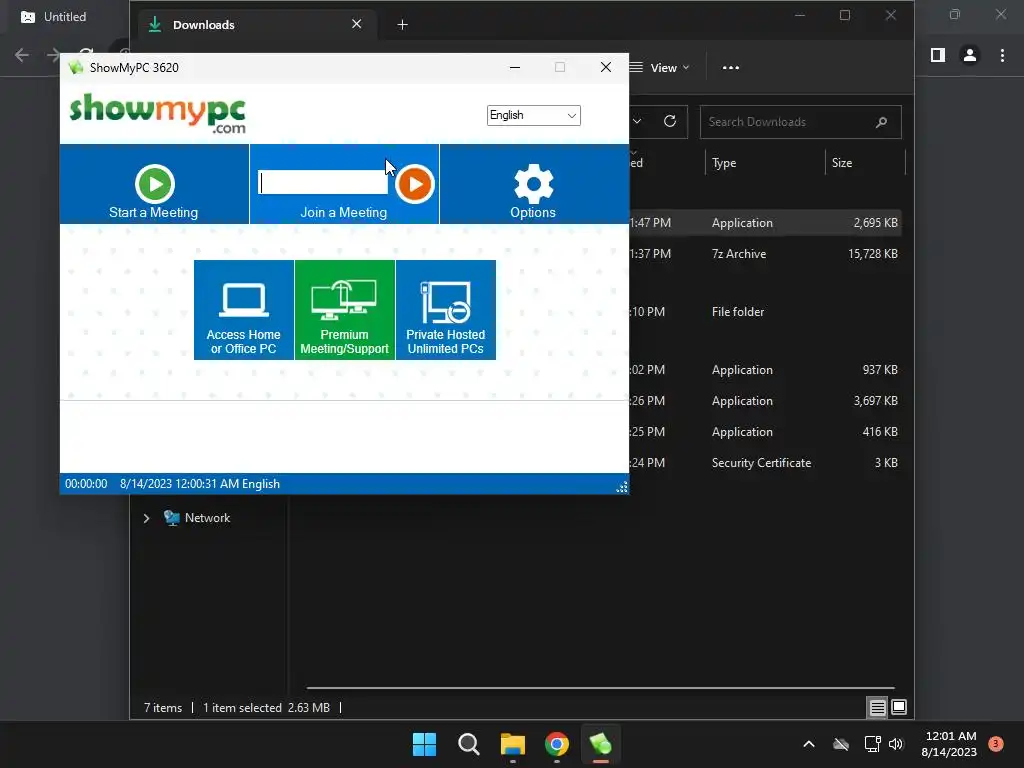Select the 937 KB Application row
This screenshot has height=768, width=1024.
pos(764,370)
